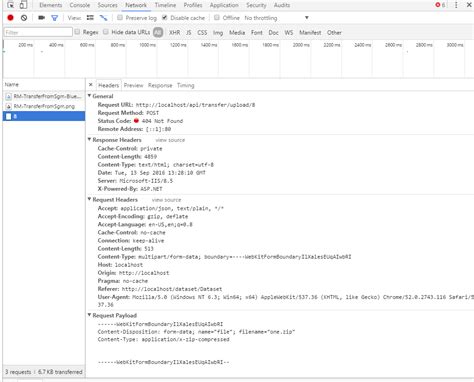Screen dimensions: 474x382
Task: Enable the Offline checkbox
Action: click(x=217, y=17)
